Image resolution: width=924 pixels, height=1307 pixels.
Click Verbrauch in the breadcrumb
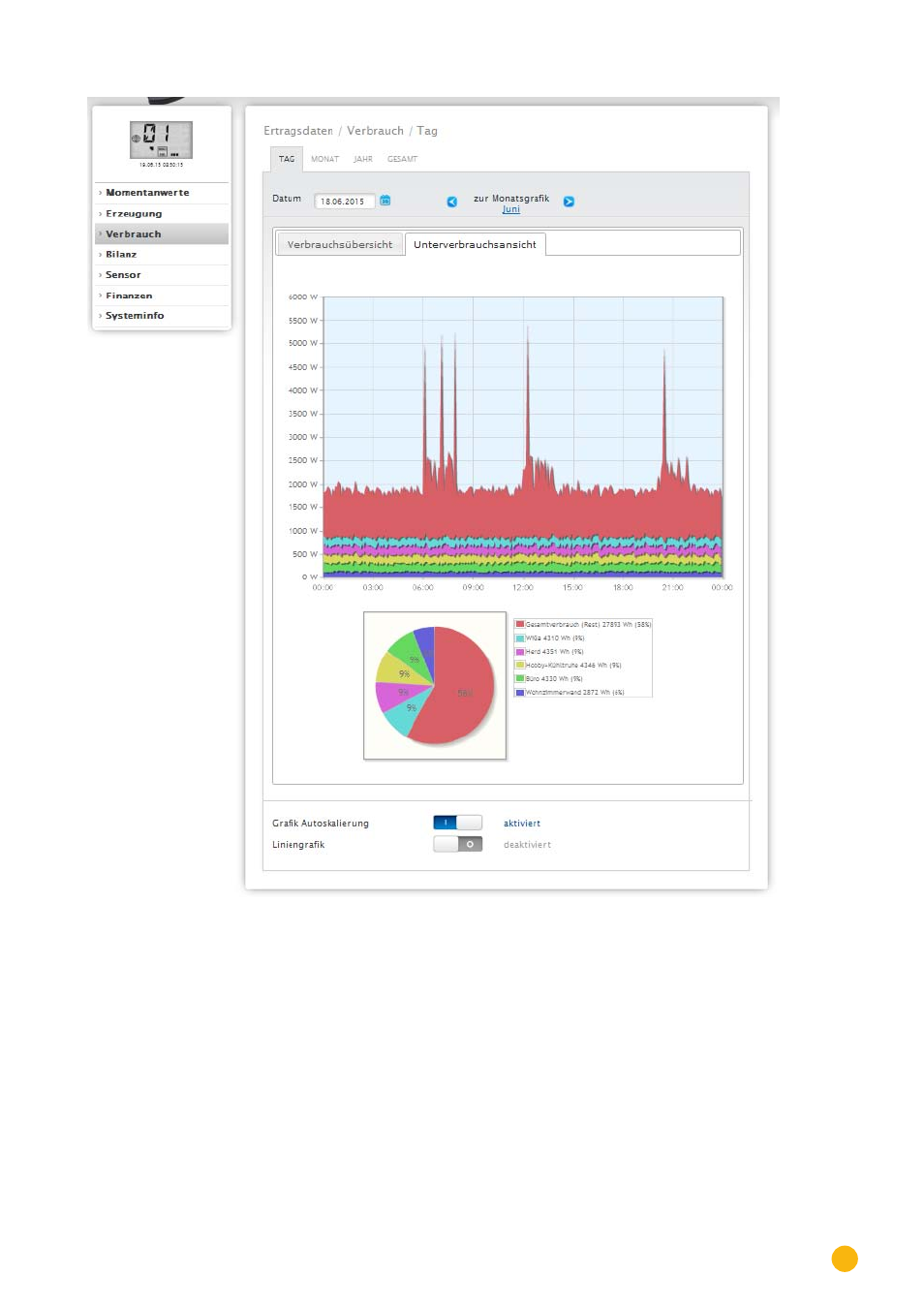pos(376,131)
